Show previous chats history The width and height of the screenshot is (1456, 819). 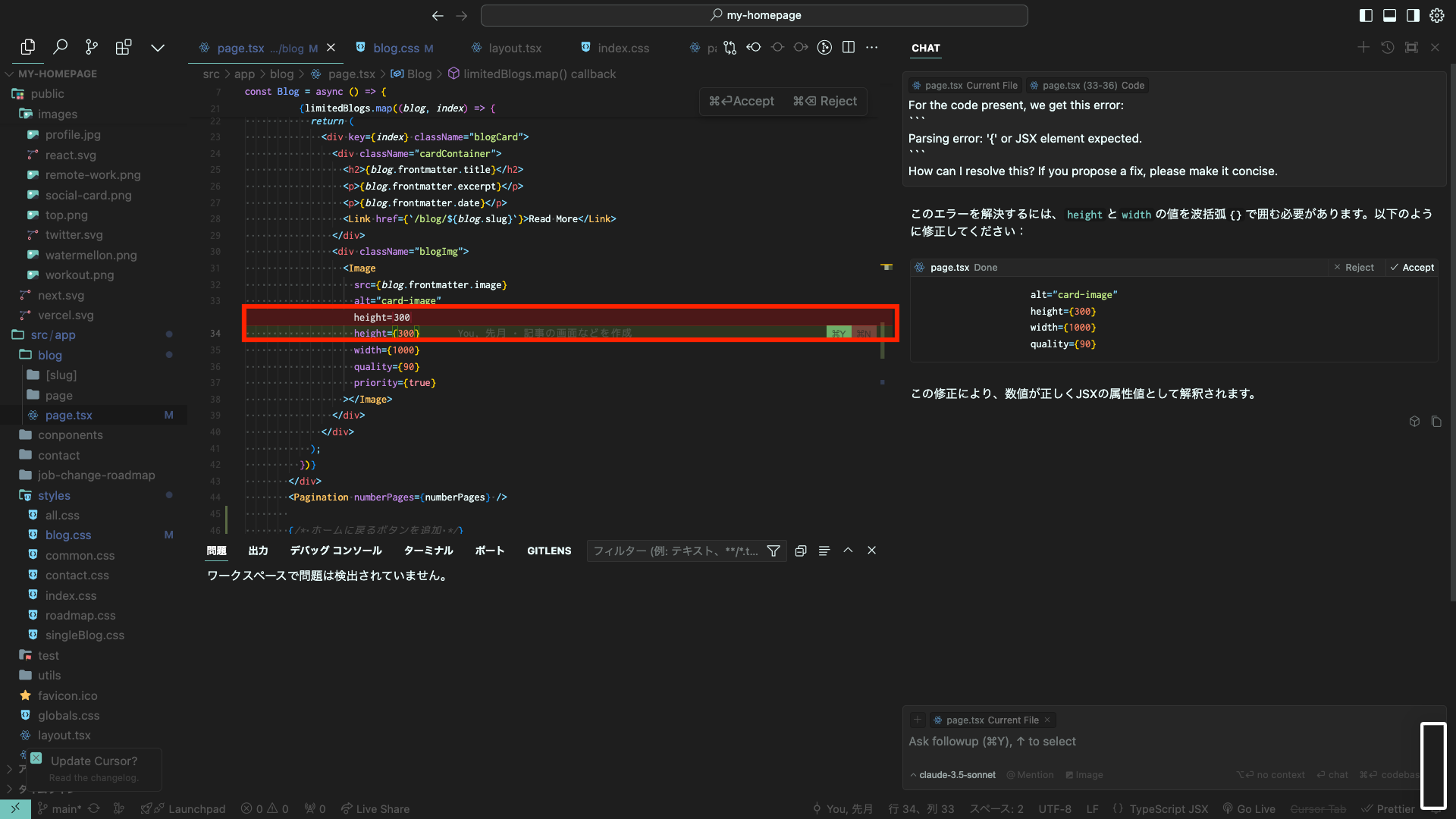(1387, 47)
